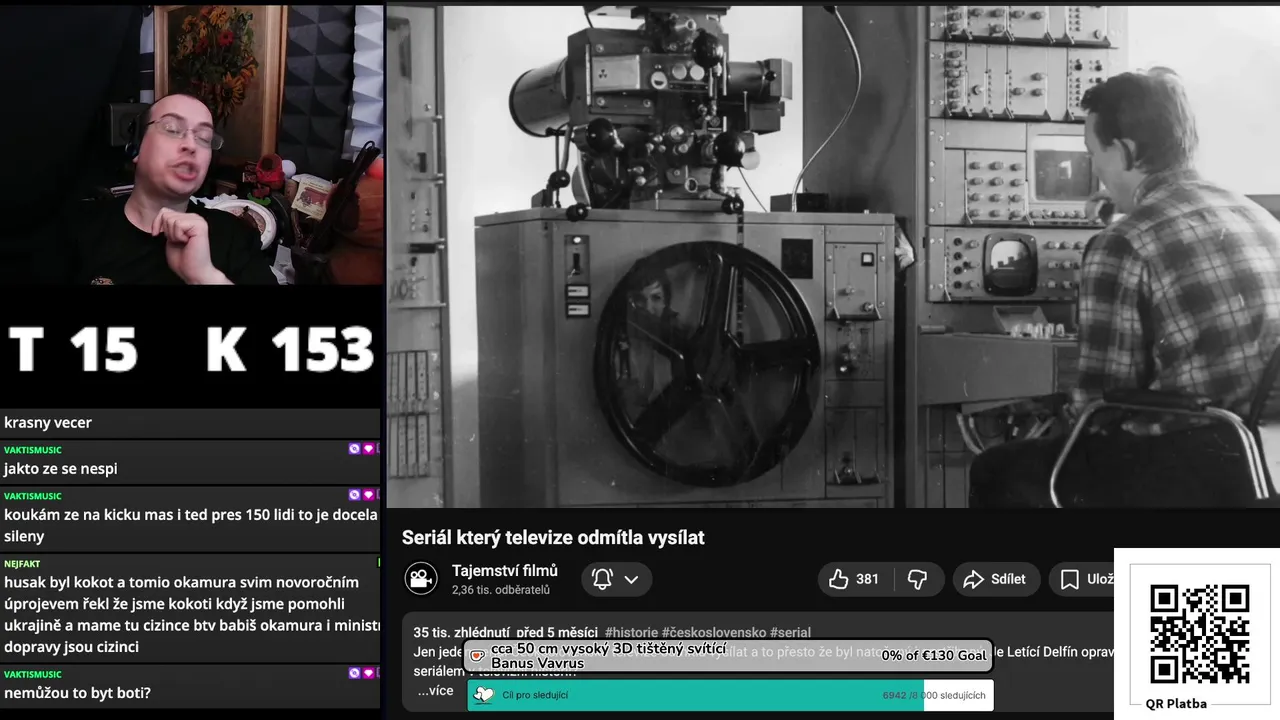Click pink heart badge on 'jakto ze se nespi' message
This screenshot has height=720, width=1280.
coord(368,449)
